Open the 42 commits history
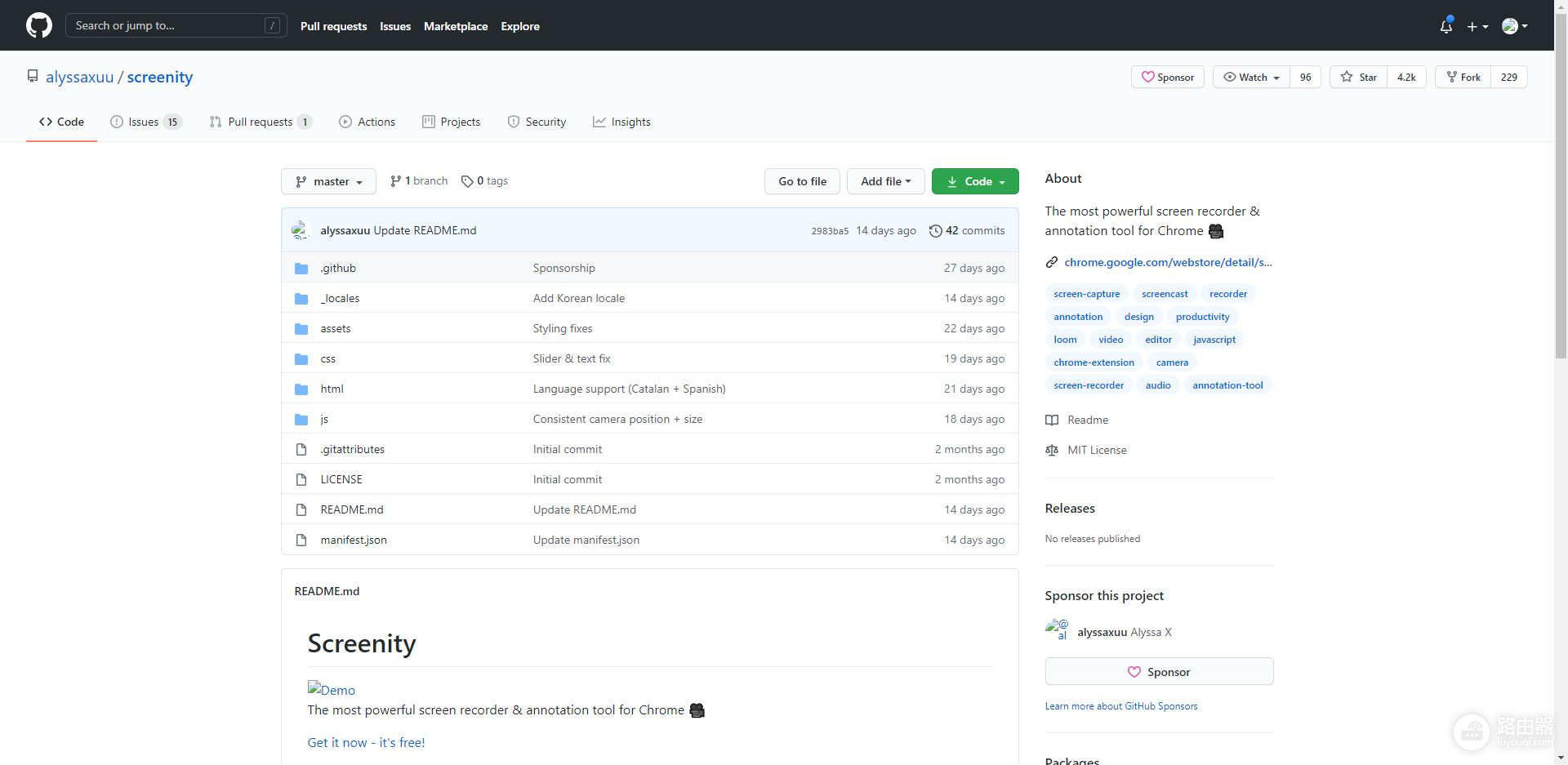The image size is (1568, 765). coord(967,230)
